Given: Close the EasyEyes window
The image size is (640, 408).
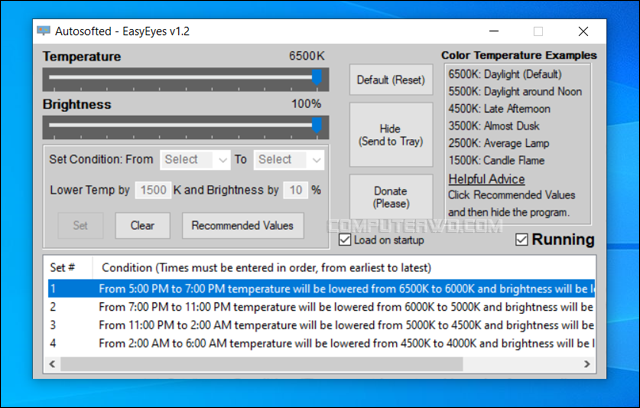Looking at the screenshot, I should click(583, 31).
